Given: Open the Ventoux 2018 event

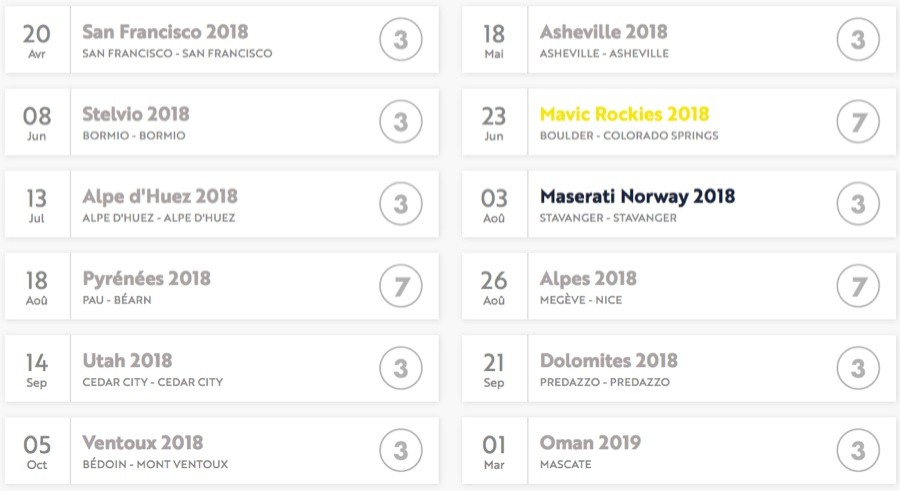Looking at the screenshot, I should 142,443.
